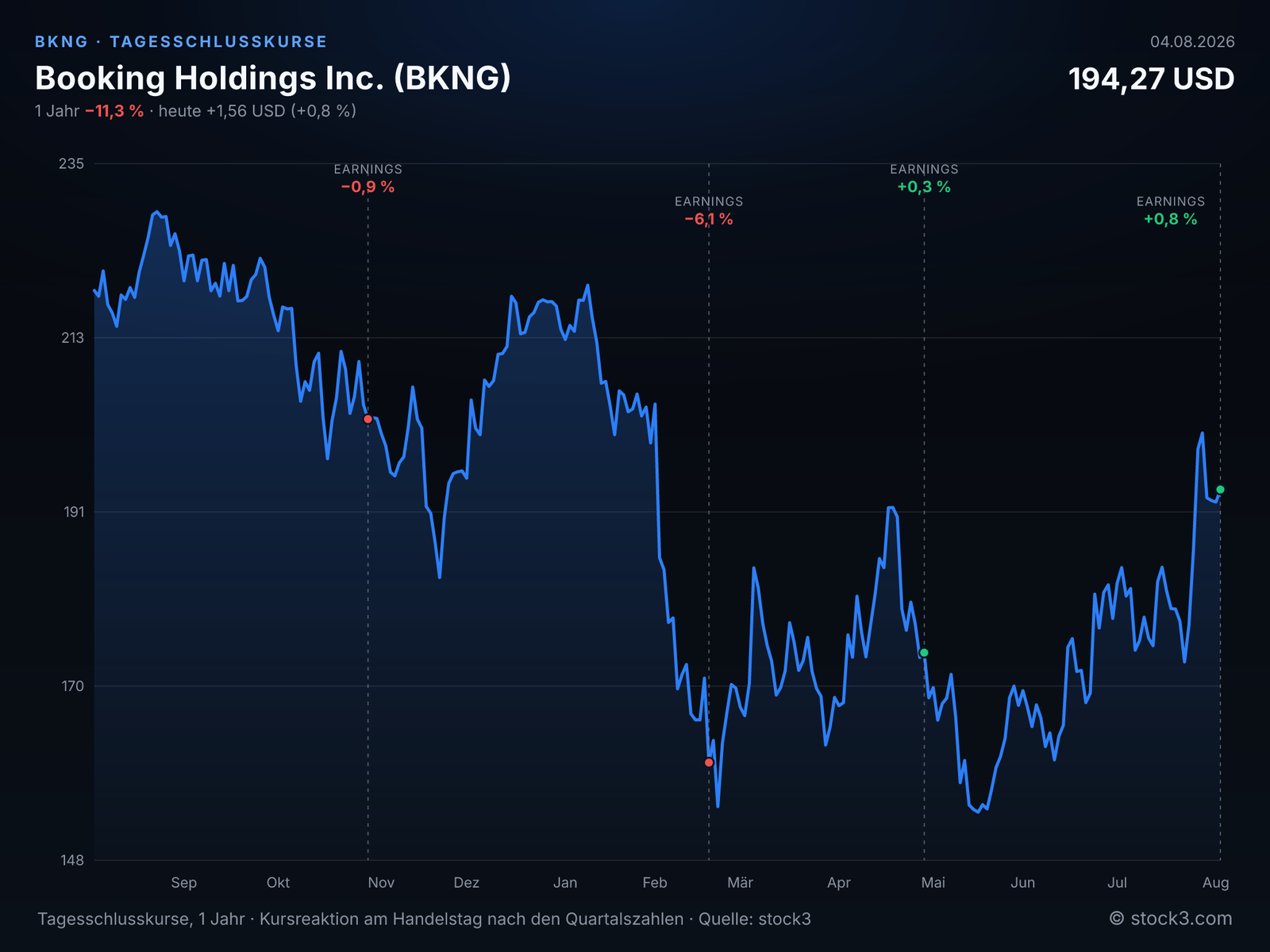Click the y-axis label 191

(73, 512)
